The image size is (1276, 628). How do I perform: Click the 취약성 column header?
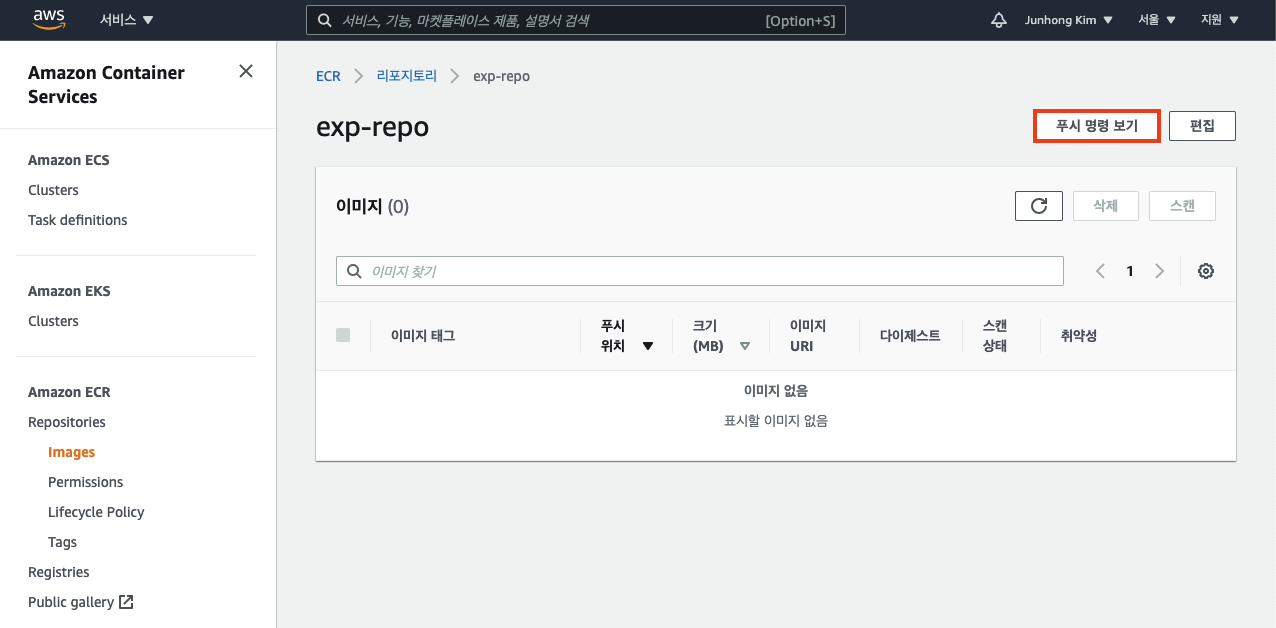point(1079,336)
